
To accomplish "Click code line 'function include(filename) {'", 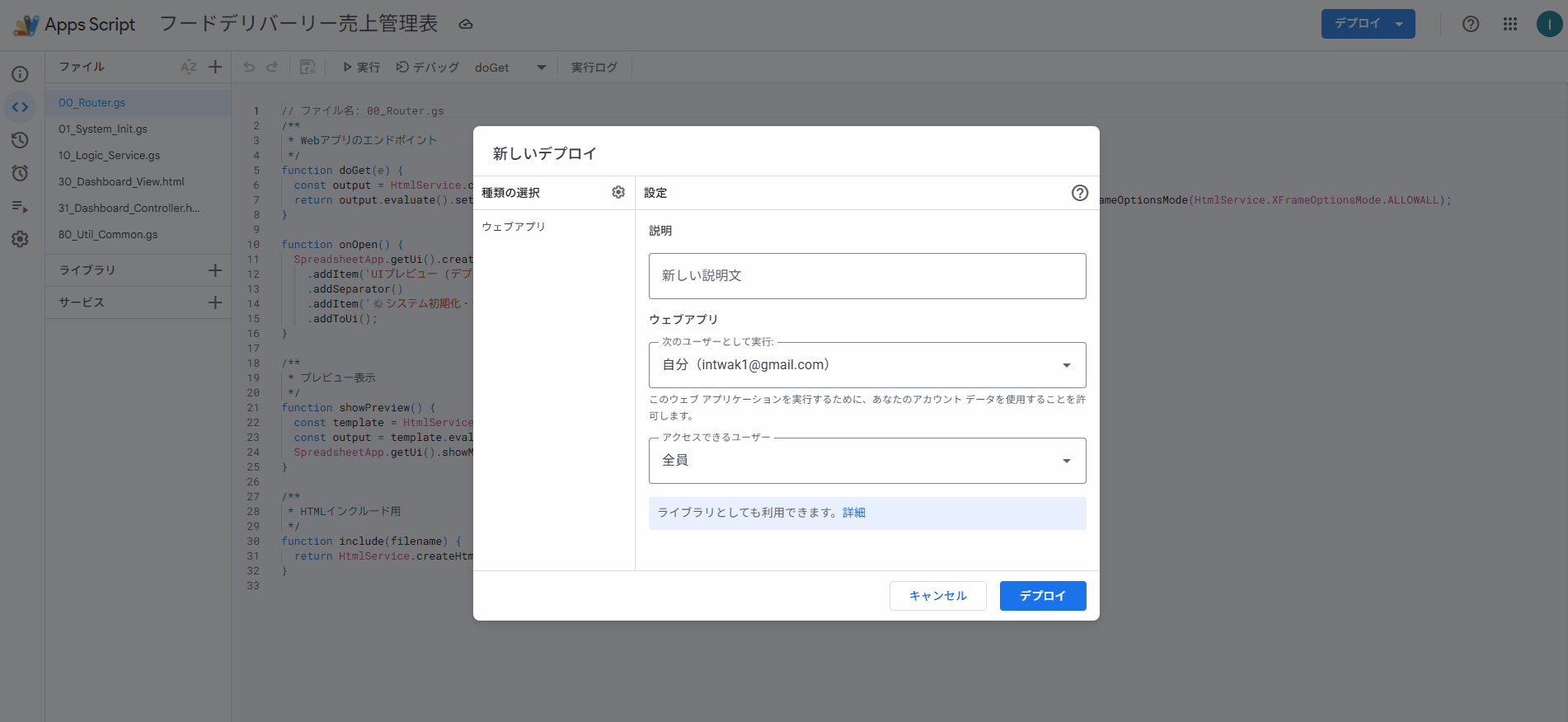I will coord(372,541).
